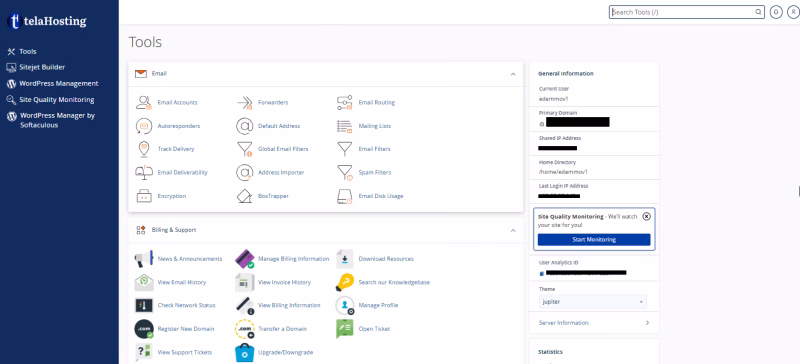Click the Manage Billing Information card icon
Image resolution: width=800 pixels, height=364 pixels.
(x=244, y=259)
